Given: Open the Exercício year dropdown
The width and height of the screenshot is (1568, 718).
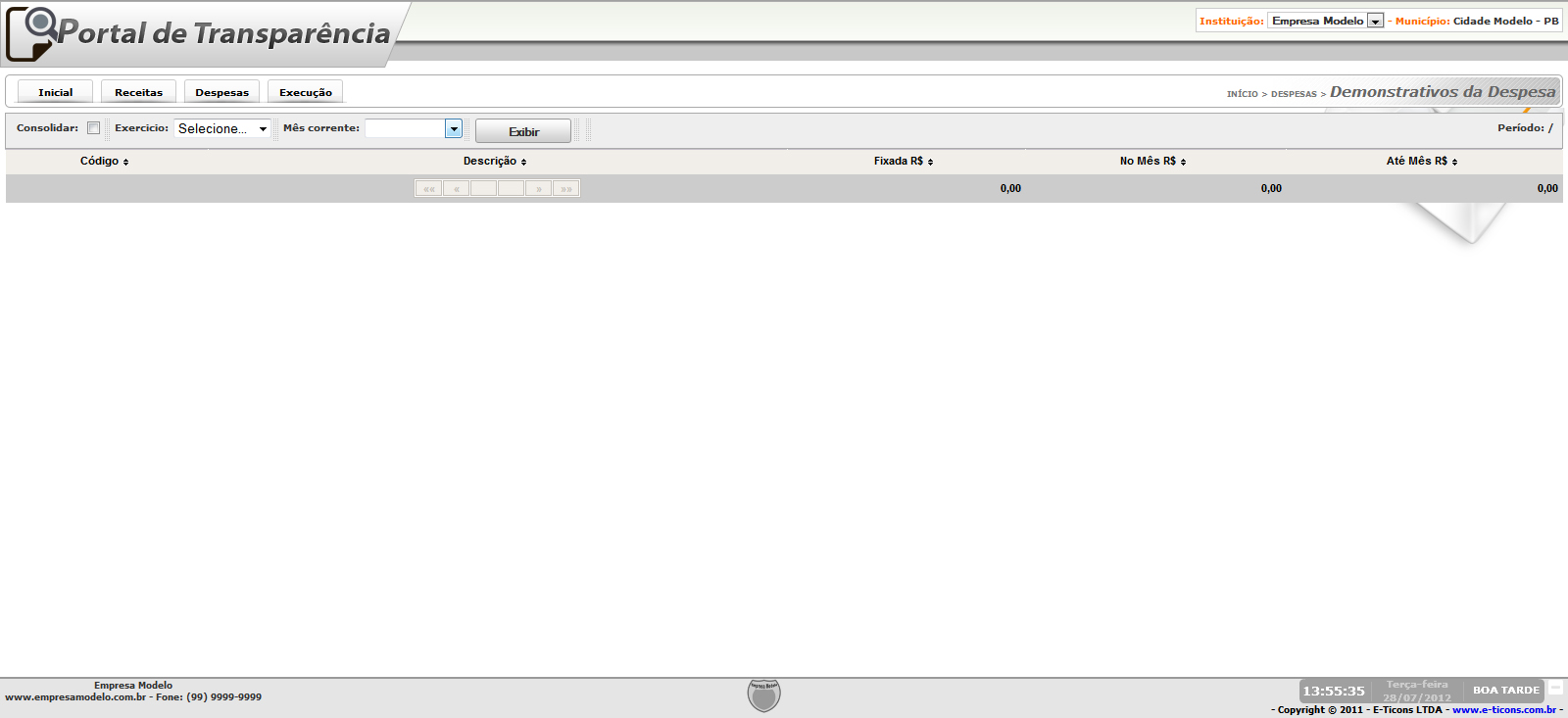Looking at the screenshot, I should pyautogui.click(x=222, y=128).
